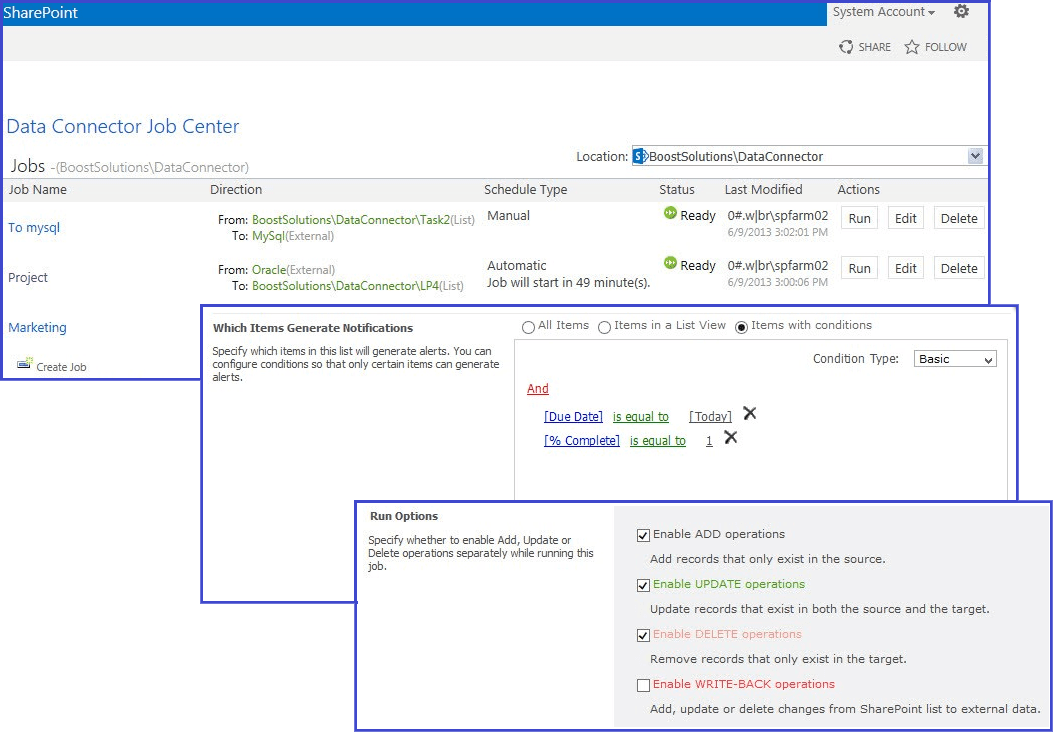Screen dimensions: 1053x732
Task: Click the 6/9/2013 3:00:06 PM timestamp
Action: click(x=778, y=282)
